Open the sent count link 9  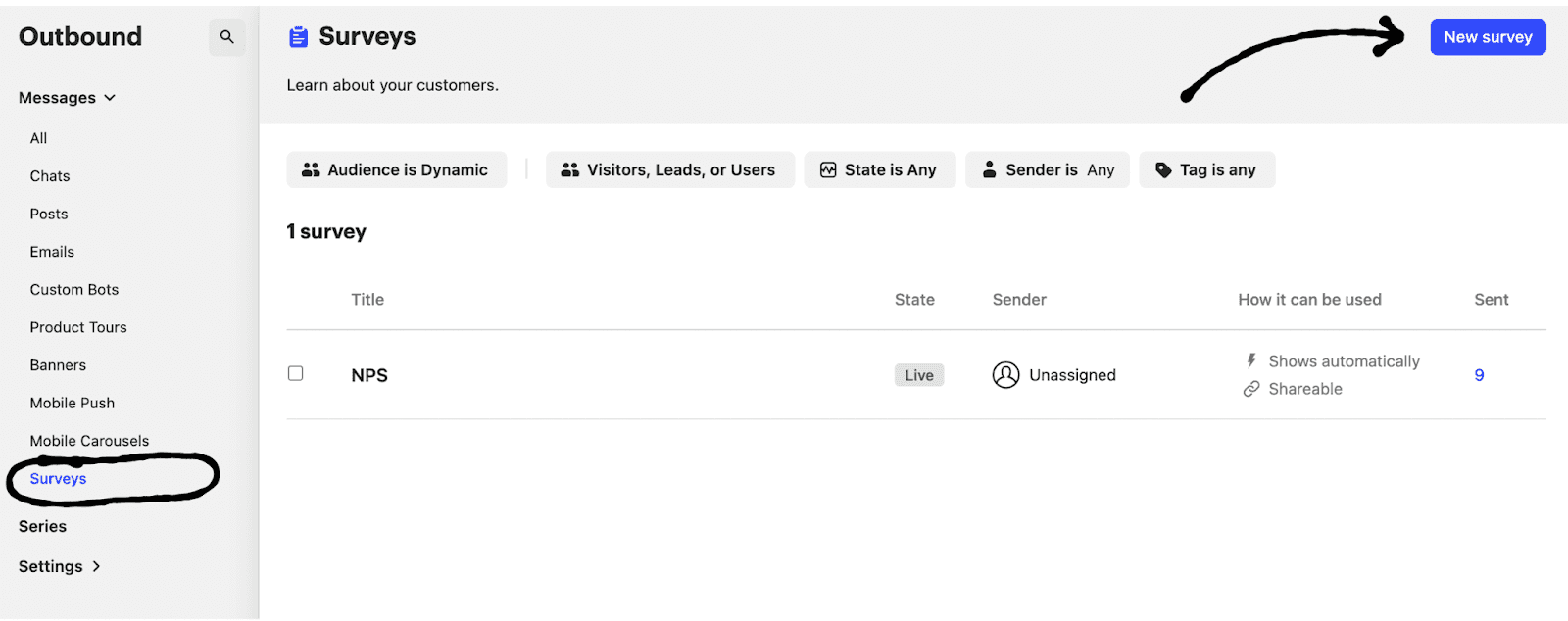(1479, 375)
